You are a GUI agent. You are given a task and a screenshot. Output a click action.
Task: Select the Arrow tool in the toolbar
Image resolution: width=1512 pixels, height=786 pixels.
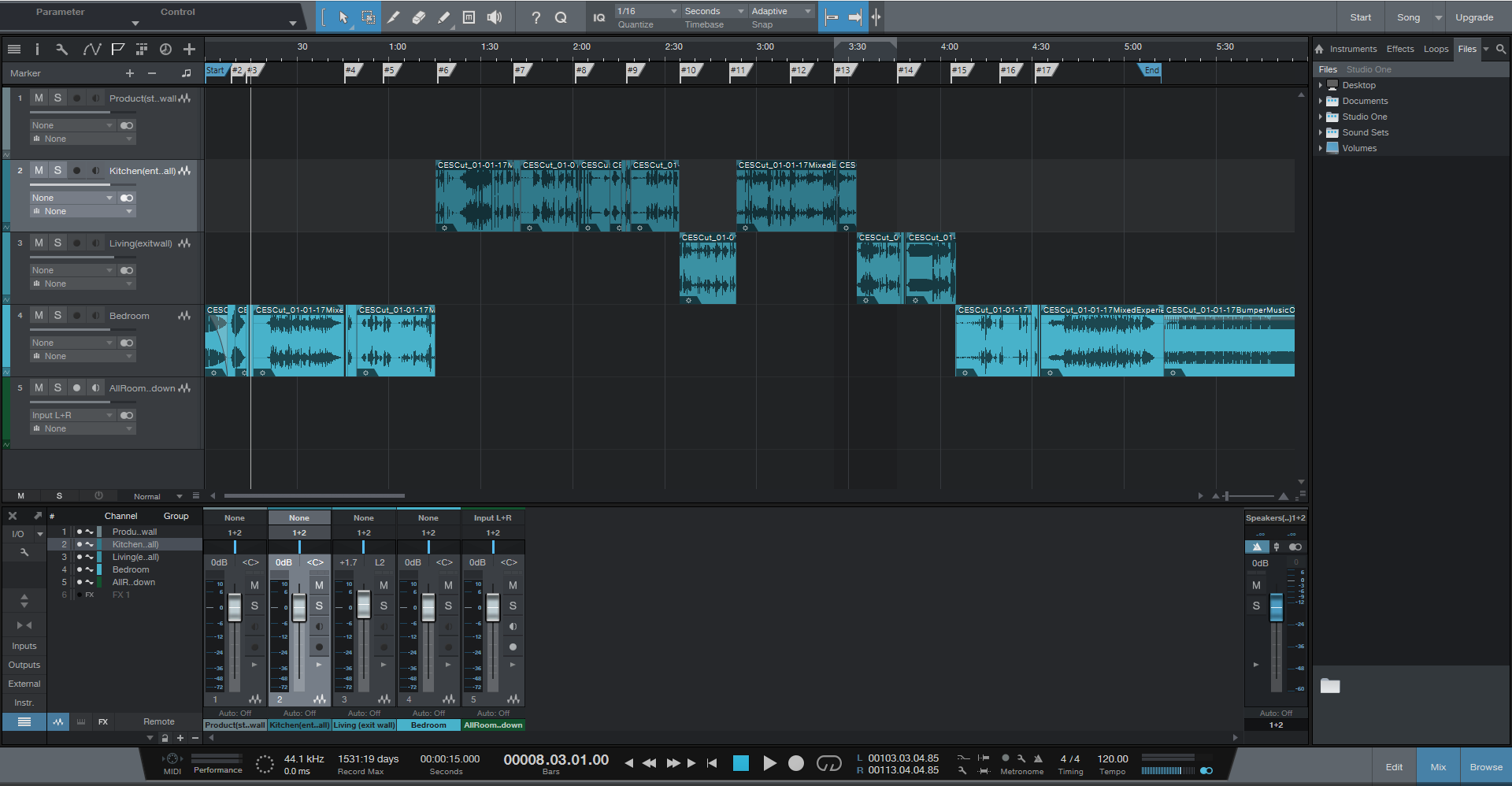[x=343, y=17]
